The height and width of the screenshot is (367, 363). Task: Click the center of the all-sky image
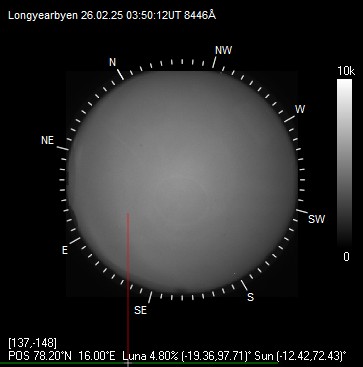[182, 183]
